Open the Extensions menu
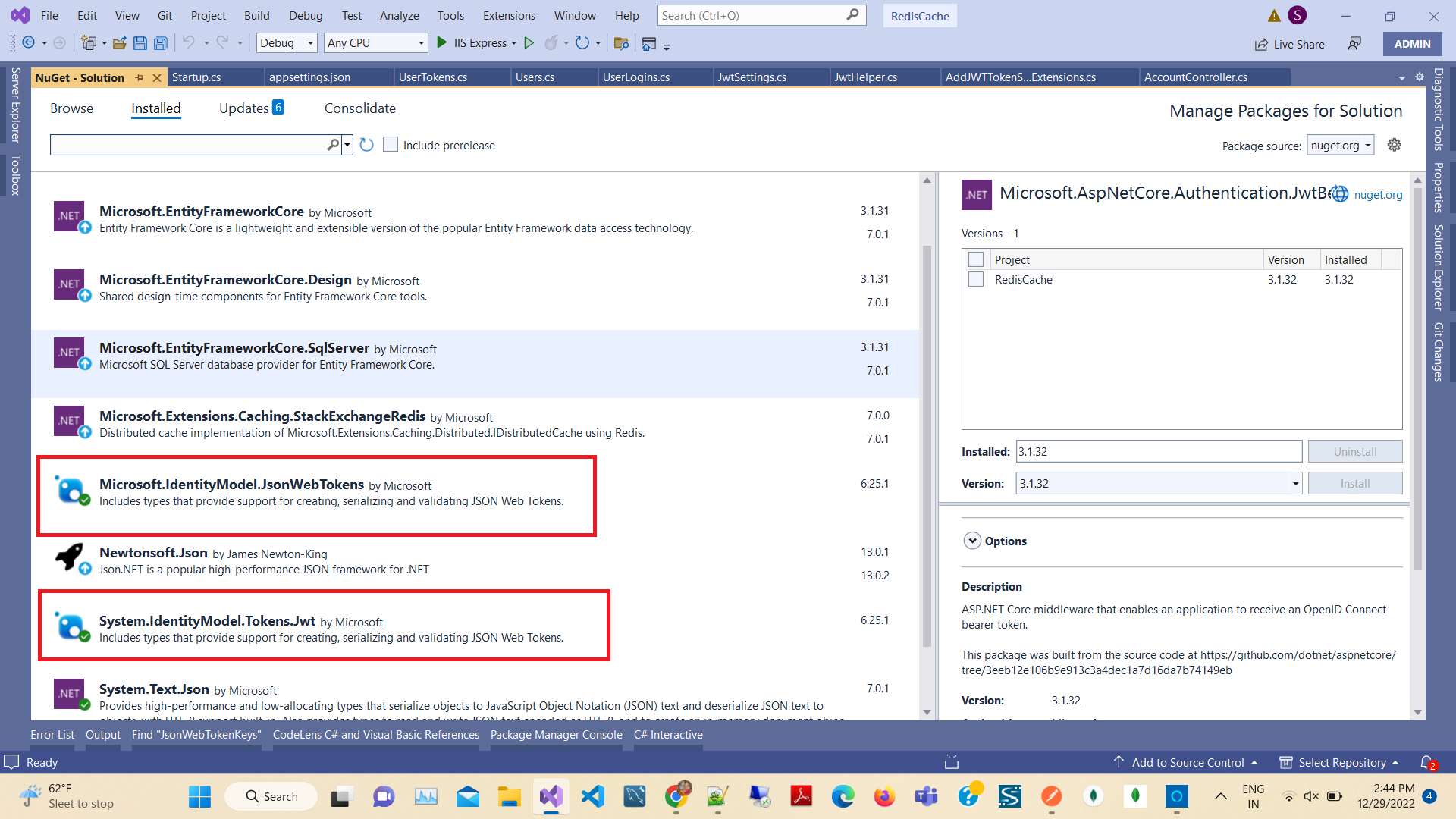The image size is (1456, 819). pyautogui.click(x=509, y=15)
